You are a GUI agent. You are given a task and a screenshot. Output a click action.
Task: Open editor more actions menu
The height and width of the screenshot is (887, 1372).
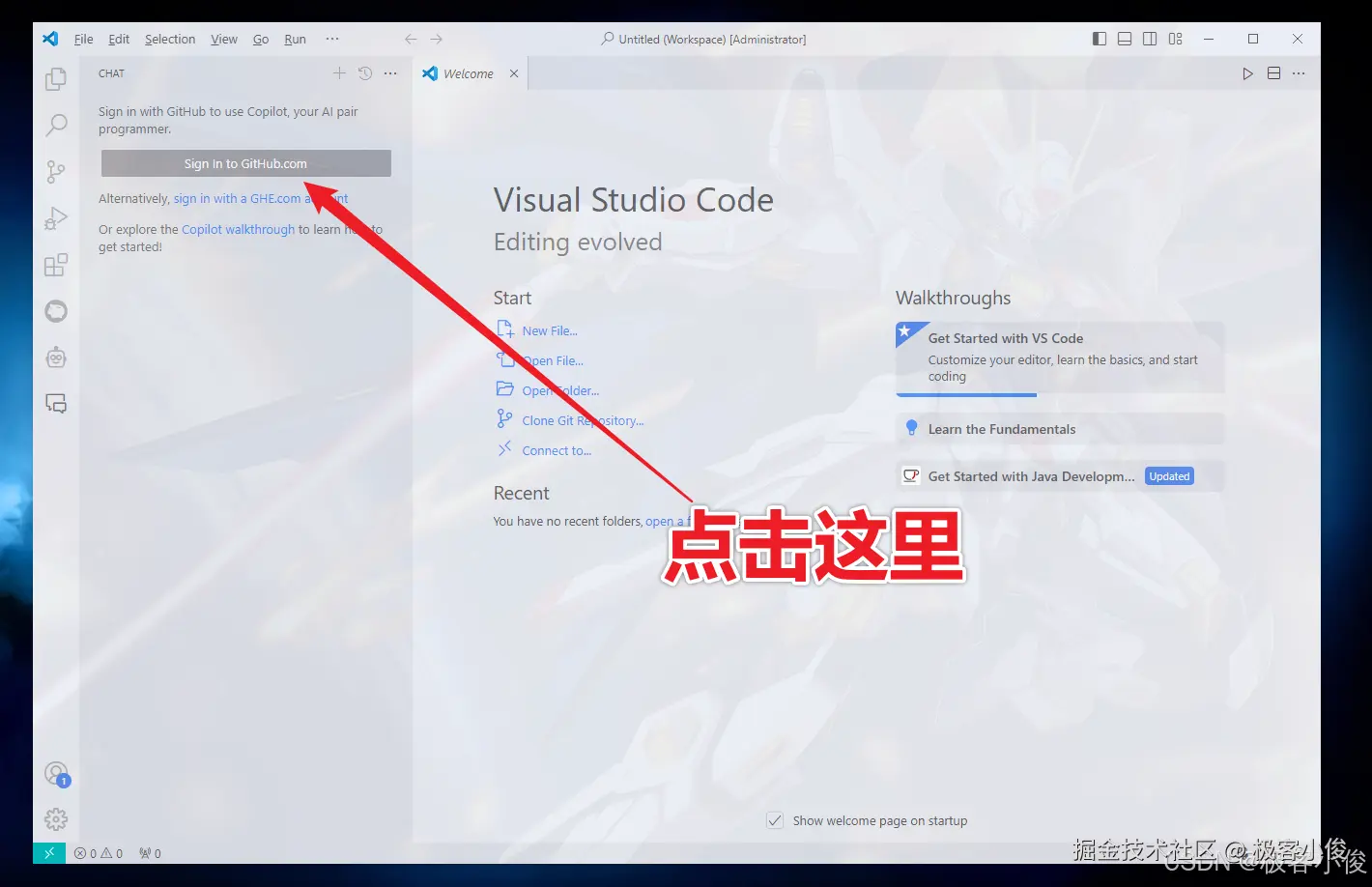(1299, 73)
